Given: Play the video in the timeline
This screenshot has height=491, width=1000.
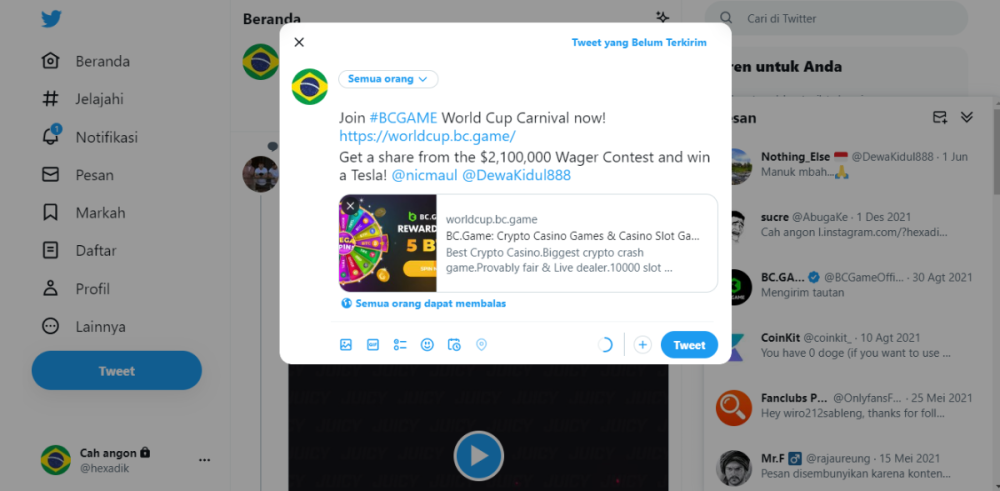Looking at the screenshot, I should pyautogui.click(x=478, y=455).
